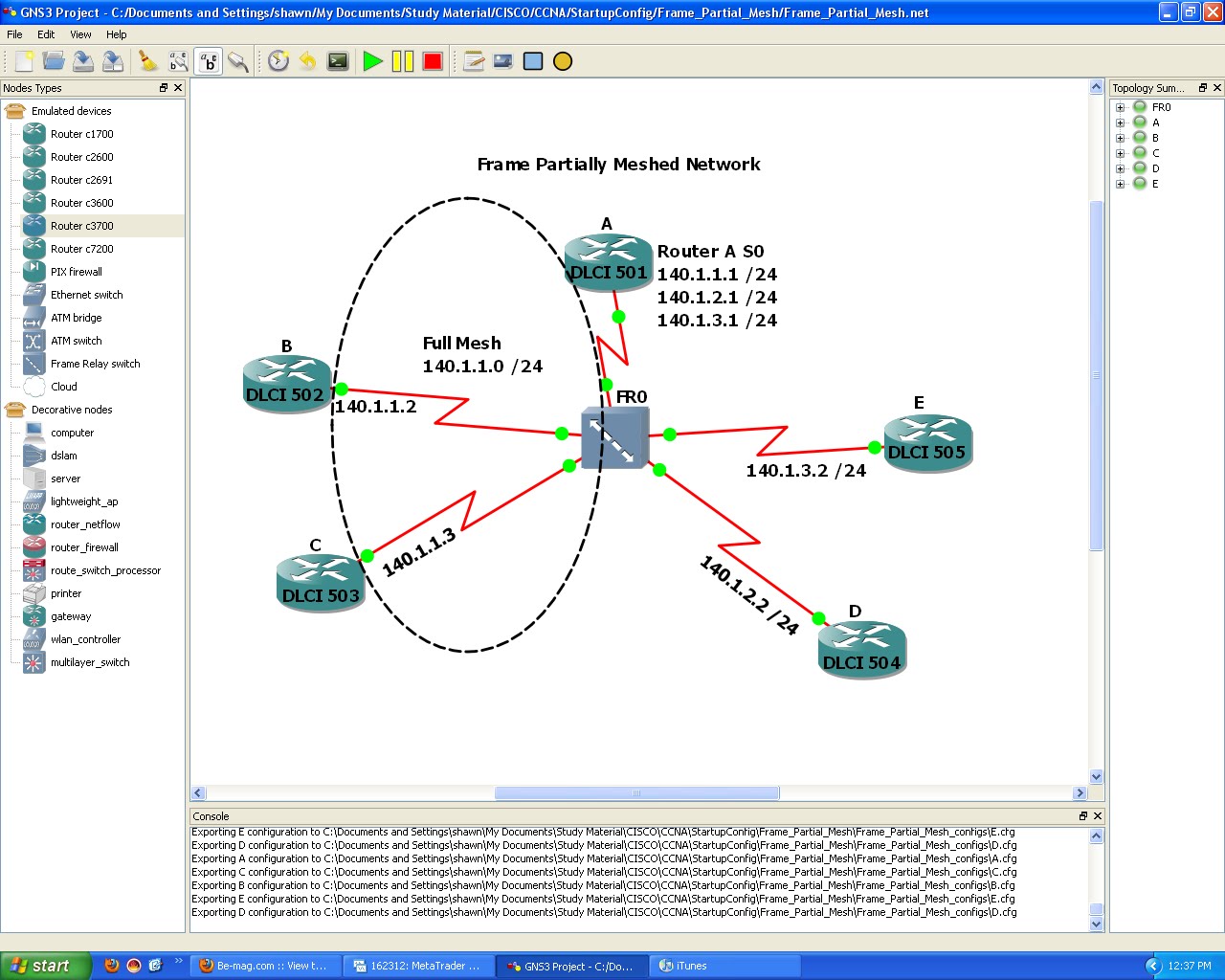
Task: Select the Cloud node type
Action: [51, 387]
